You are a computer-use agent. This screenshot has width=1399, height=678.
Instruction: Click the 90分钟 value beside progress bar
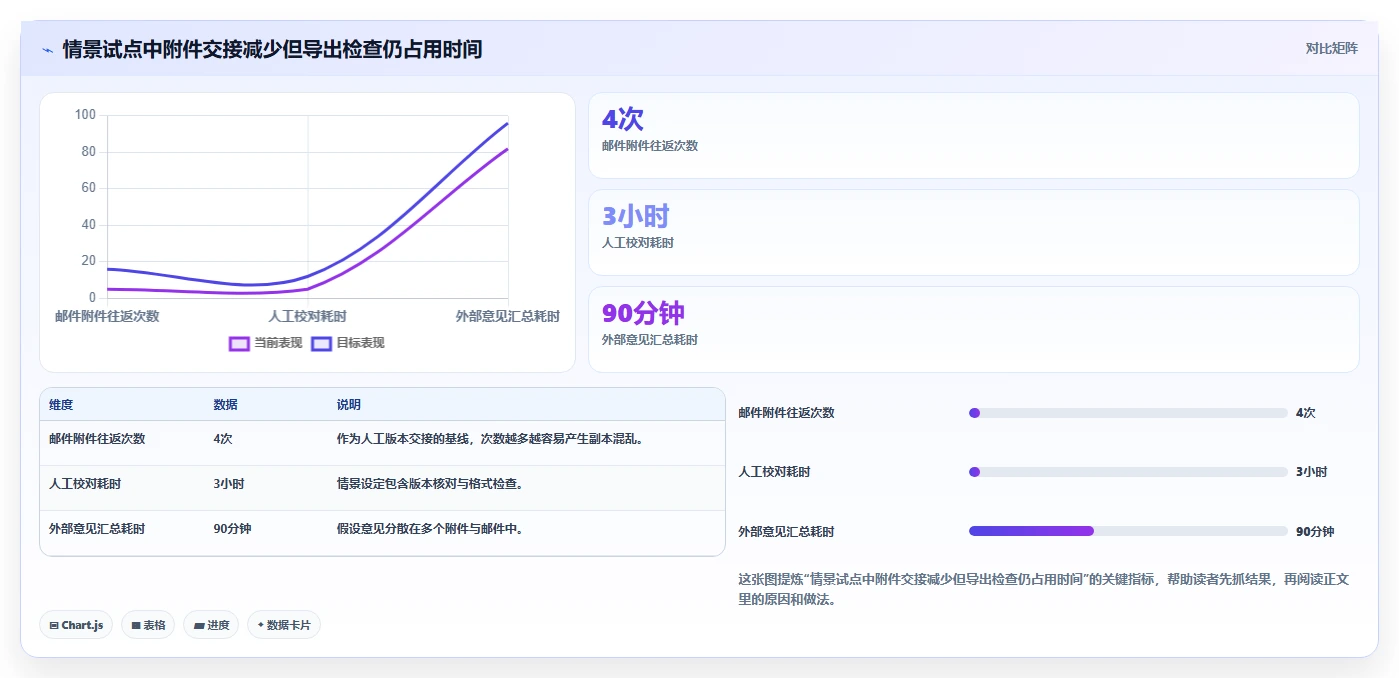(x=1315, y=532)
